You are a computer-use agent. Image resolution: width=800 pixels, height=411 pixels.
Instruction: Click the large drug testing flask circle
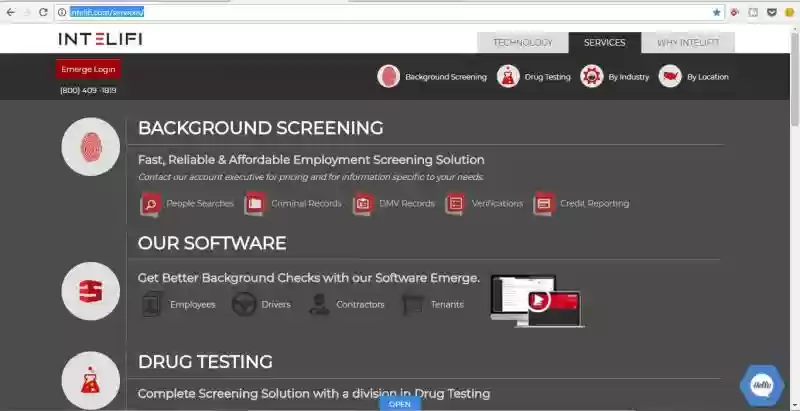(x=91, y=380)
